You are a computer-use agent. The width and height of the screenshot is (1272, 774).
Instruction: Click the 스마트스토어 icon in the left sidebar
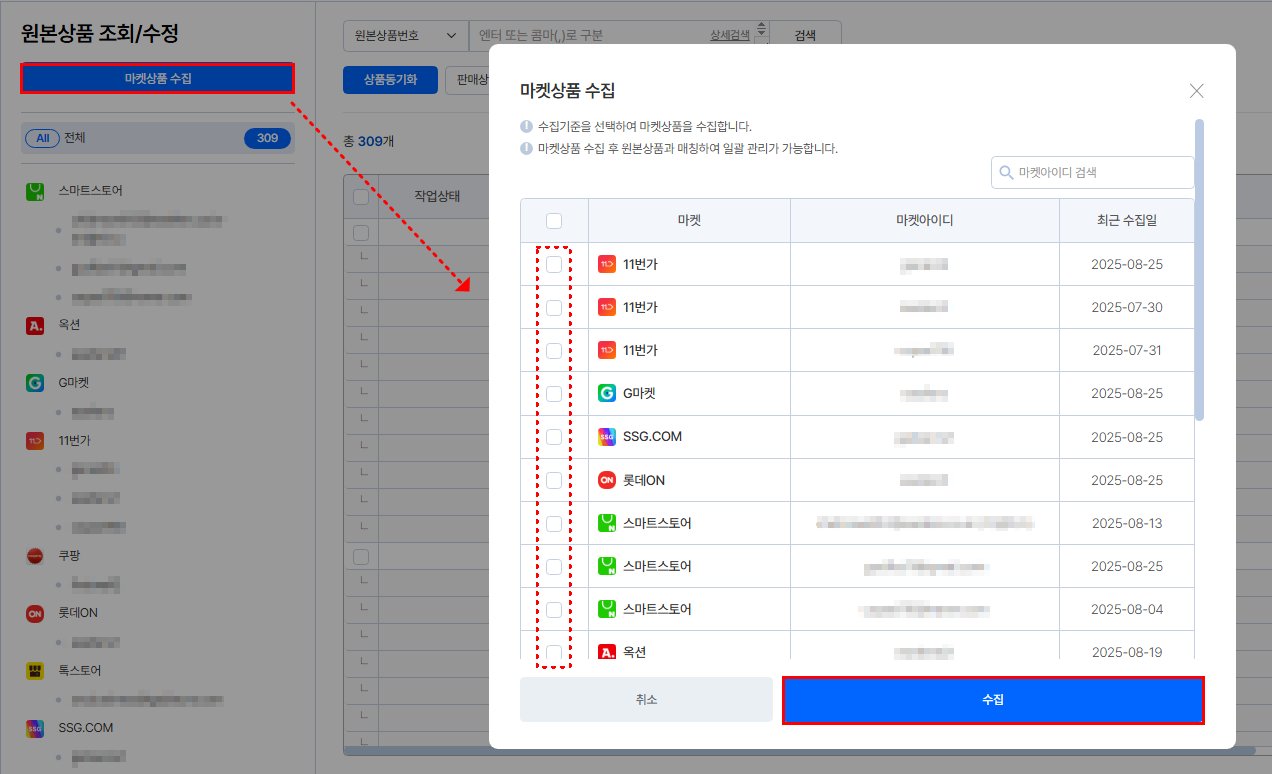(x=35, y=190)
